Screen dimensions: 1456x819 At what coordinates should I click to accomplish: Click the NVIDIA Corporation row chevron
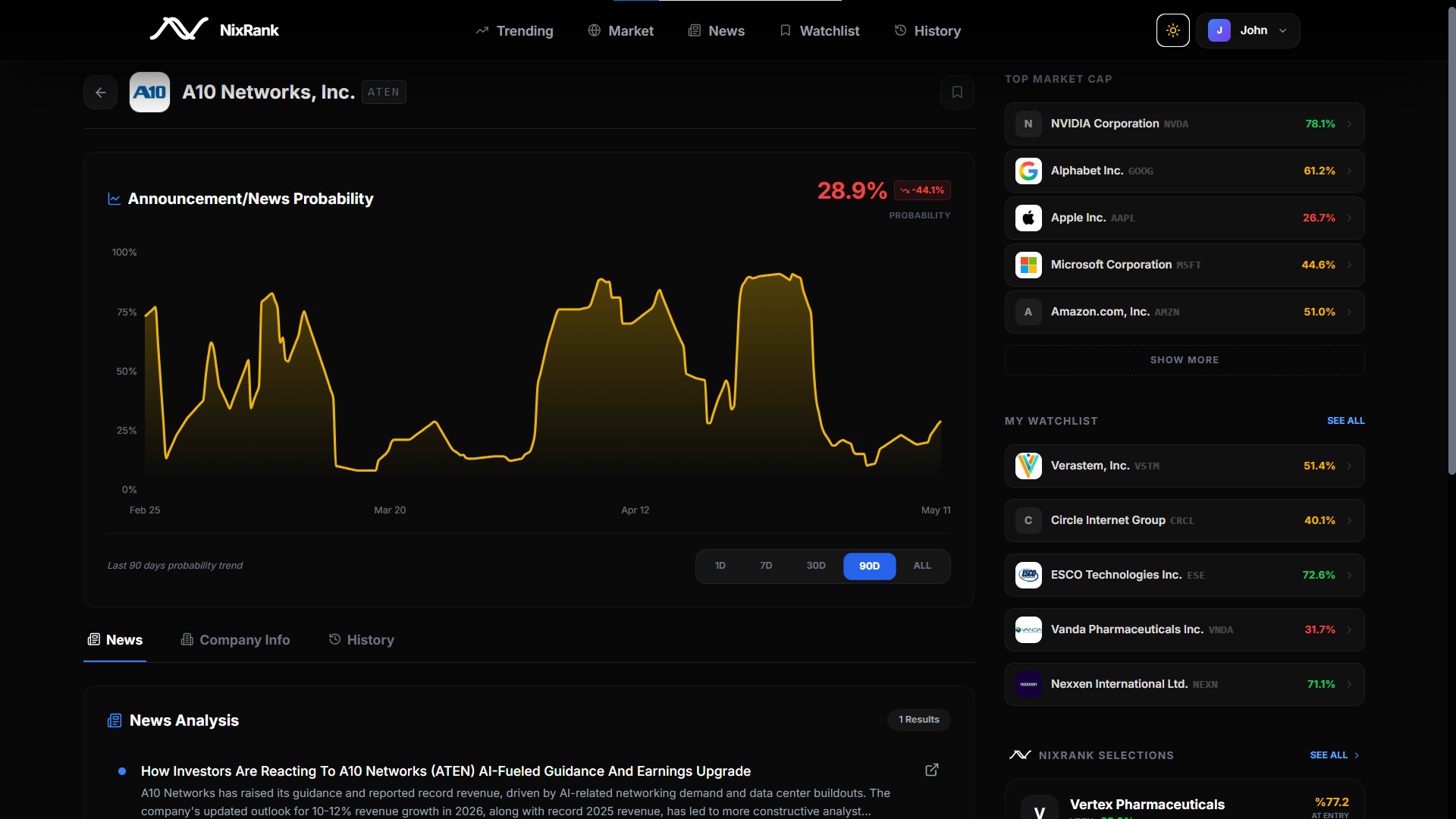click(x=1349, y=124)
